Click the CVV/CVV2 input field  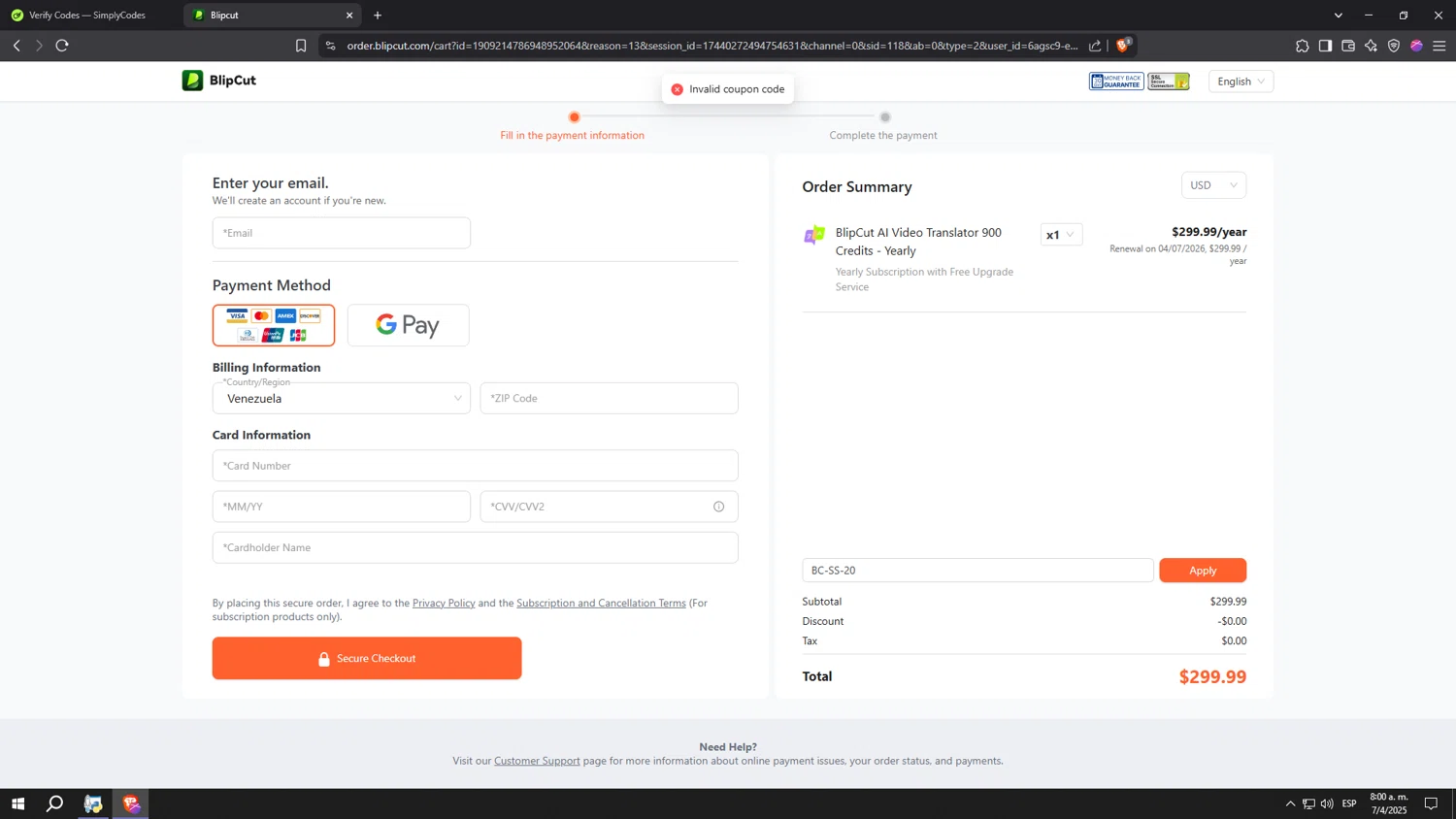pyautogui.click(x=610, y=507)
